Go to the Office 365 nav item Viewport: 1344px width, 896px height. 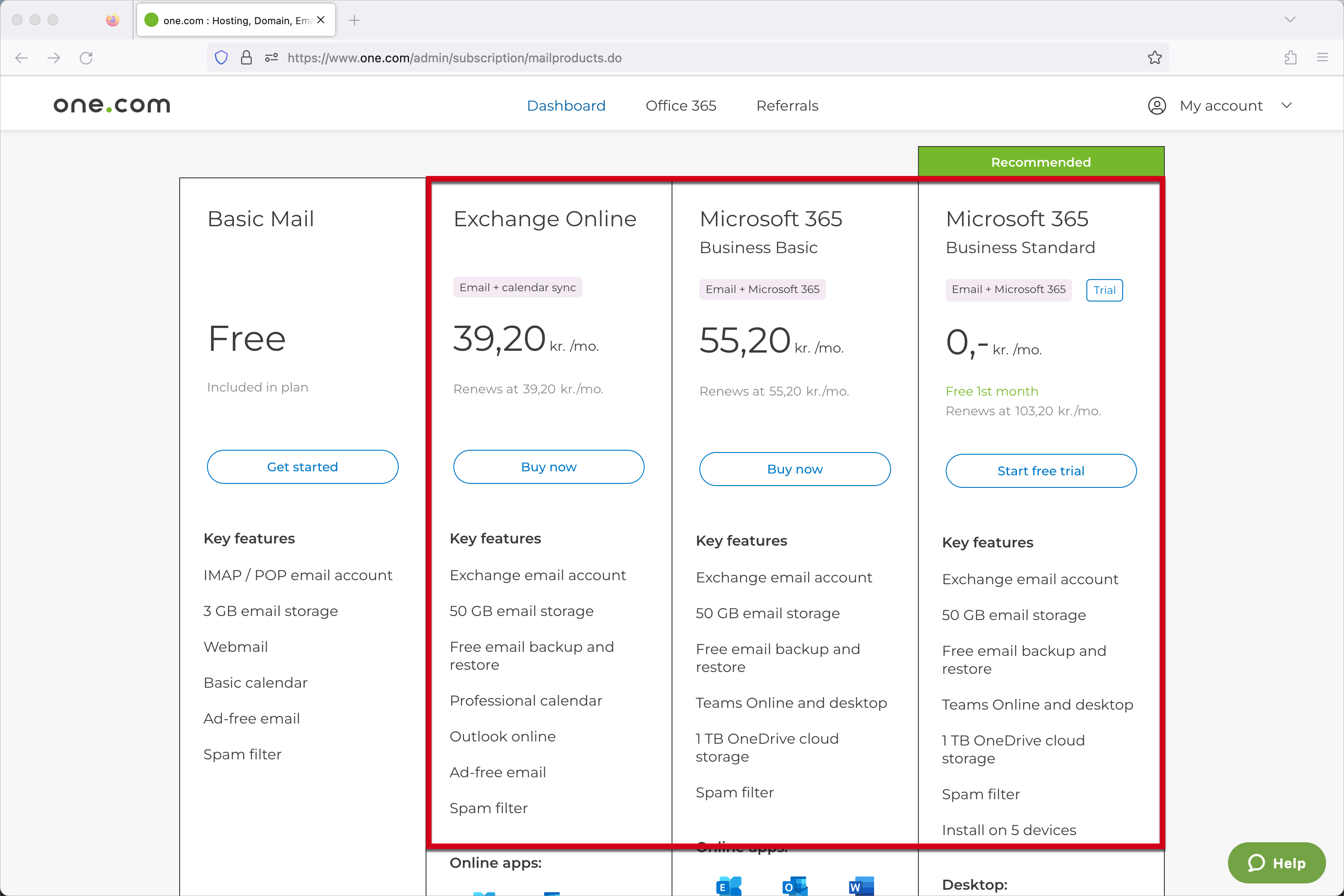click(x=681, y=106)
